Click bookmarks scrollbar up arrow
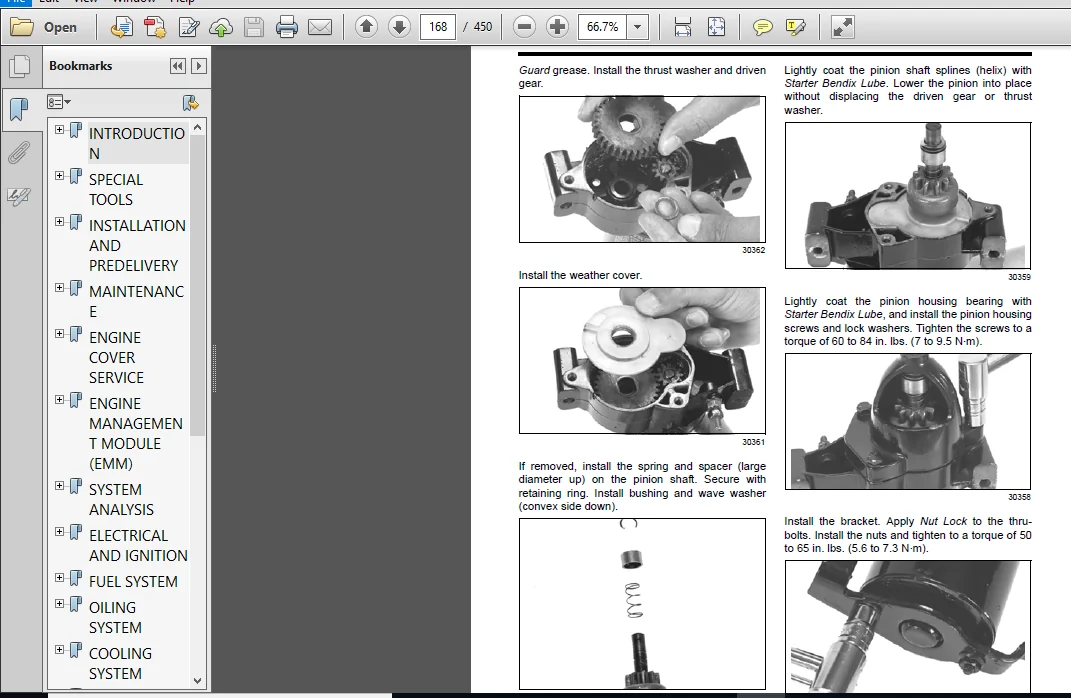Screen dimensions: 1071x698 [x=197, y=127]
